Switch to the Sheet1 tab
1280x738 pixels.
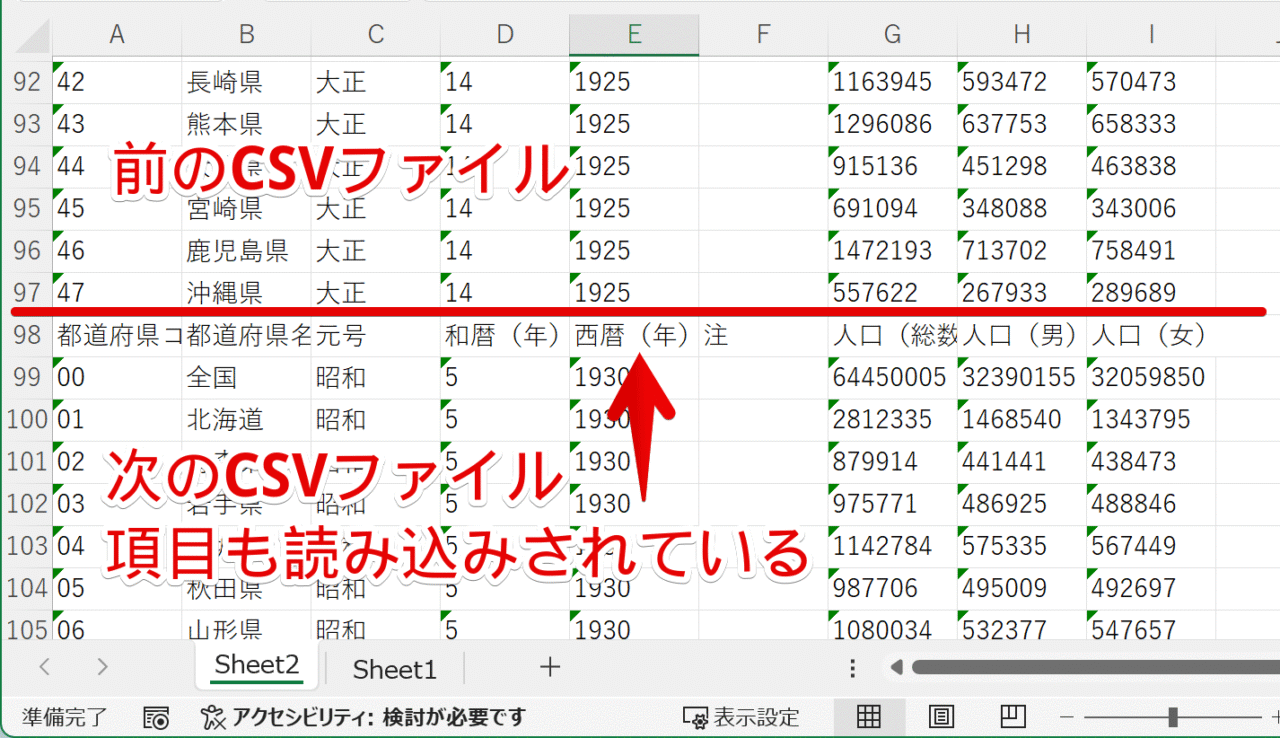[x=394, y=667]
